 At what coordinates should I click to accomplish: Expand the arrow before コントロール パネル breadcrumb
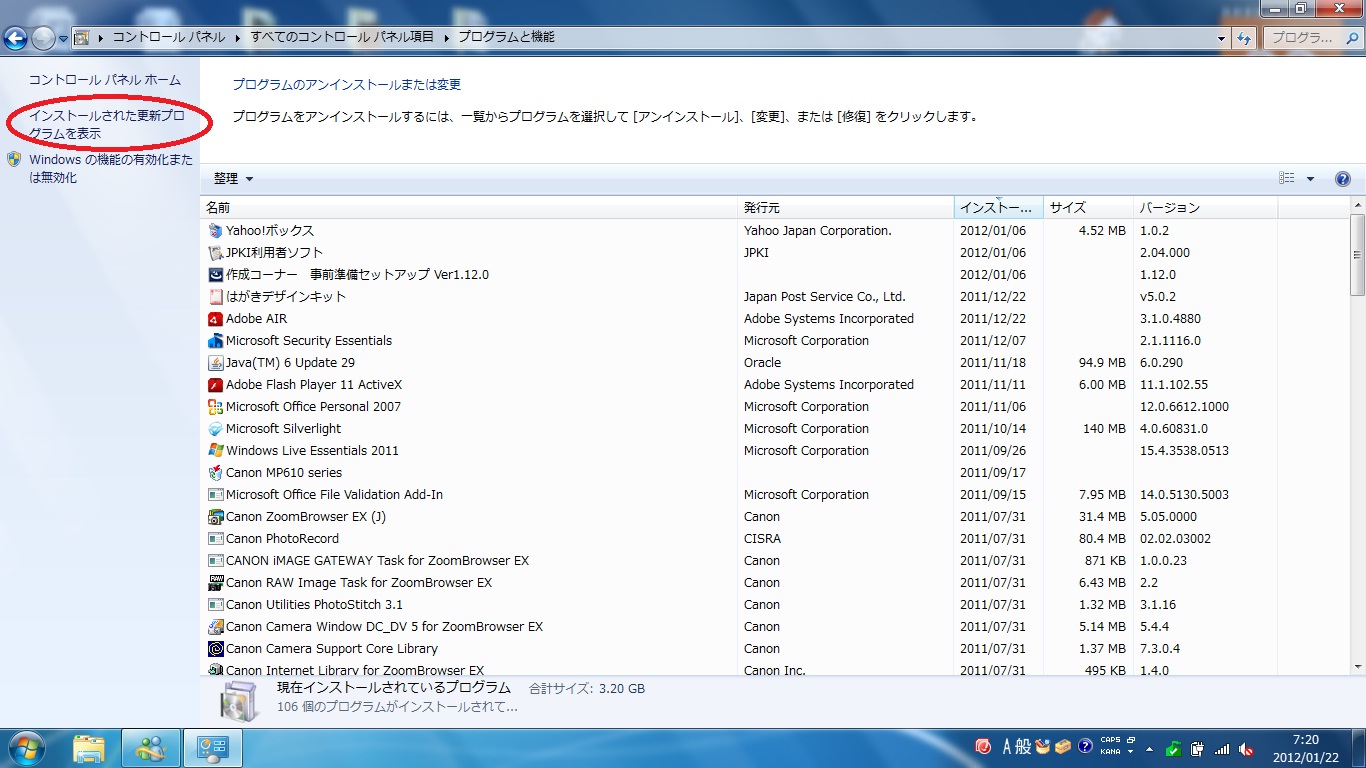coord(101,38)
